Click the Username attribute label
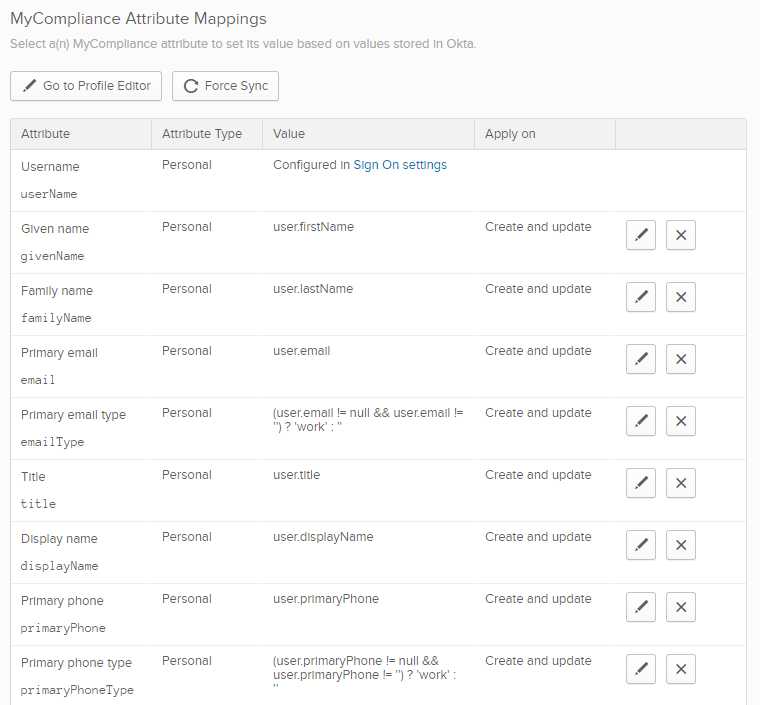The image size is (760, 705). click(50, 167)
